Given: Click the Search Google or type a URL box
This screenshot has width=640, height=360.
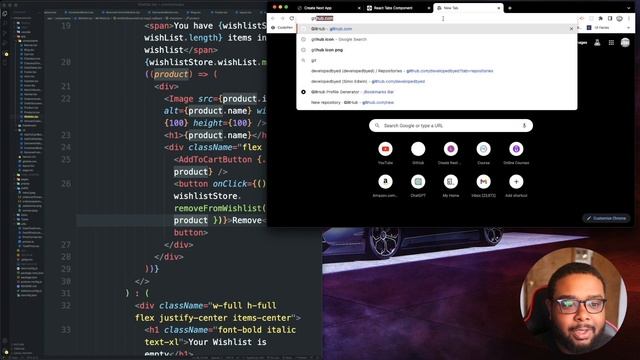Looking at the screenshot, I should 451,126.
